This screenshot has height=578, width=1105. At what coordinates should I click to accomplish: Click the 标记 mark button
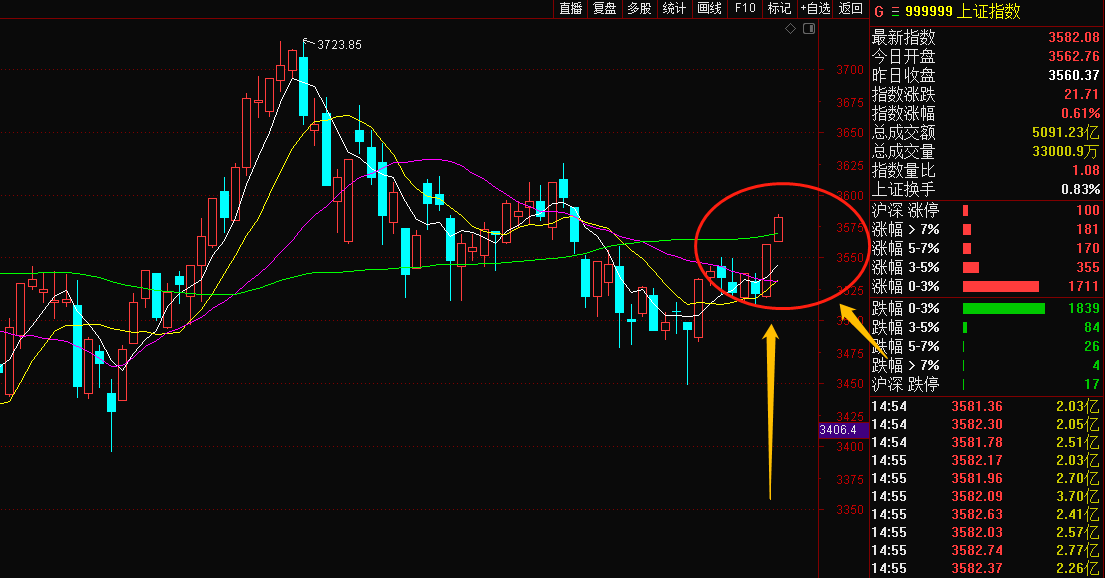click(x=779, y=8)
